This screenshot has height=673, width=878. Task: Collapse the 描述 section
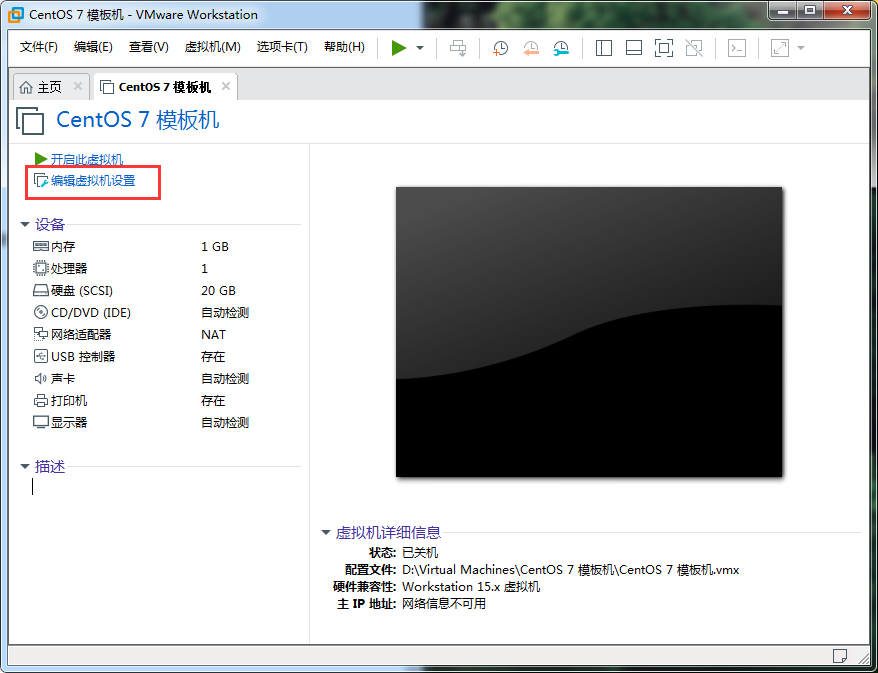click(x=25, y=466)
